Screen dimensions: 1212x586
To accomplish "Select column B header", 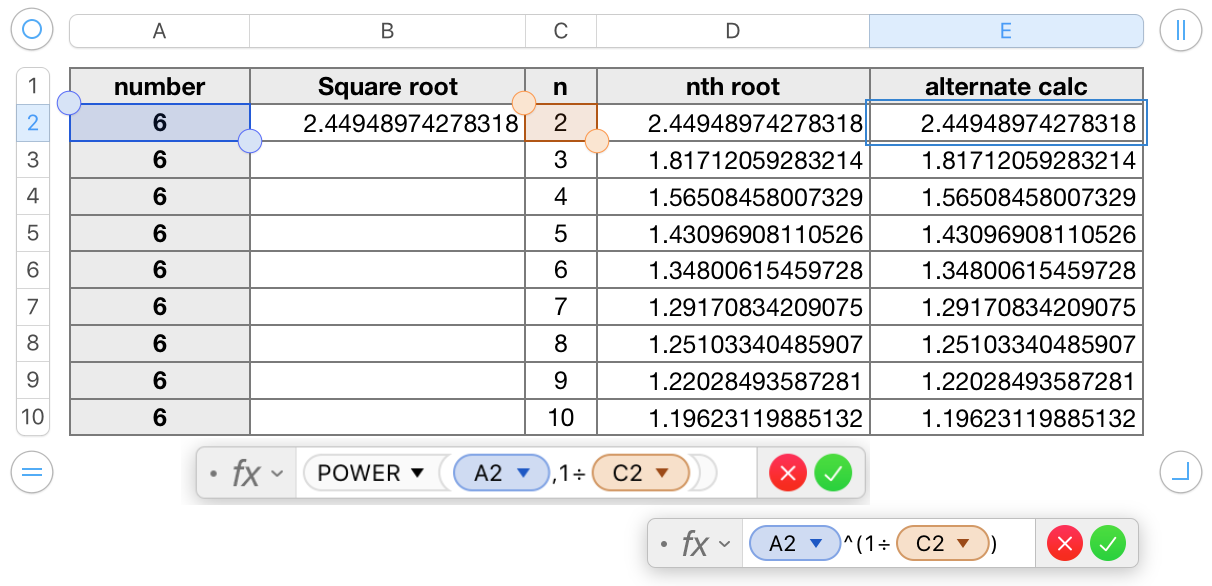I will (x=387, y=31).
